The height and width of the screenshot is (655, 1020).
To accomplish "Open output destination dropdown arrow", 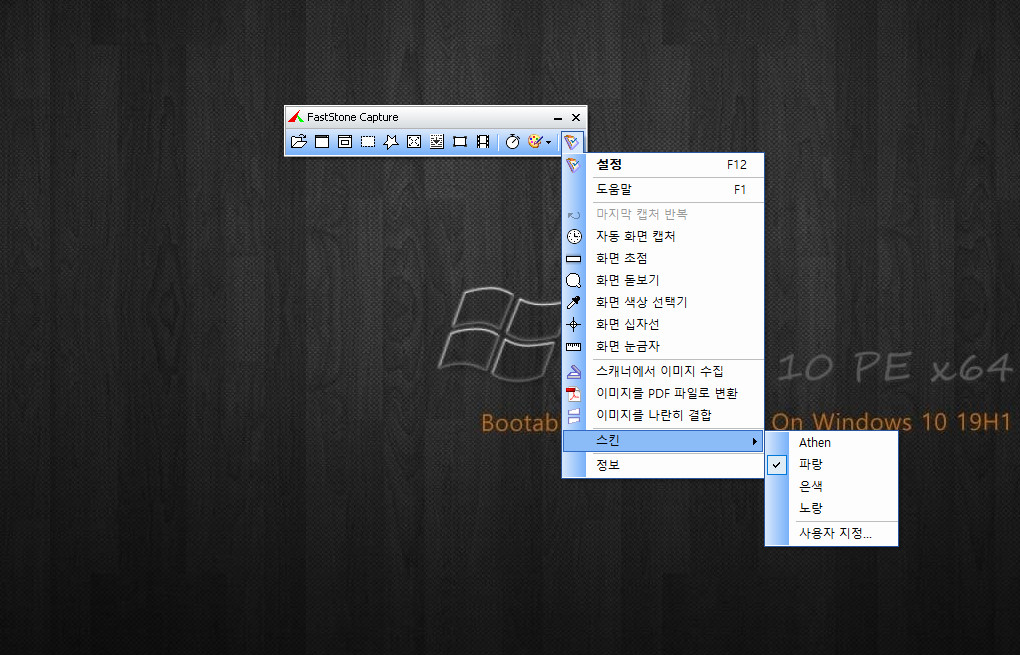I will click(549, 142).
